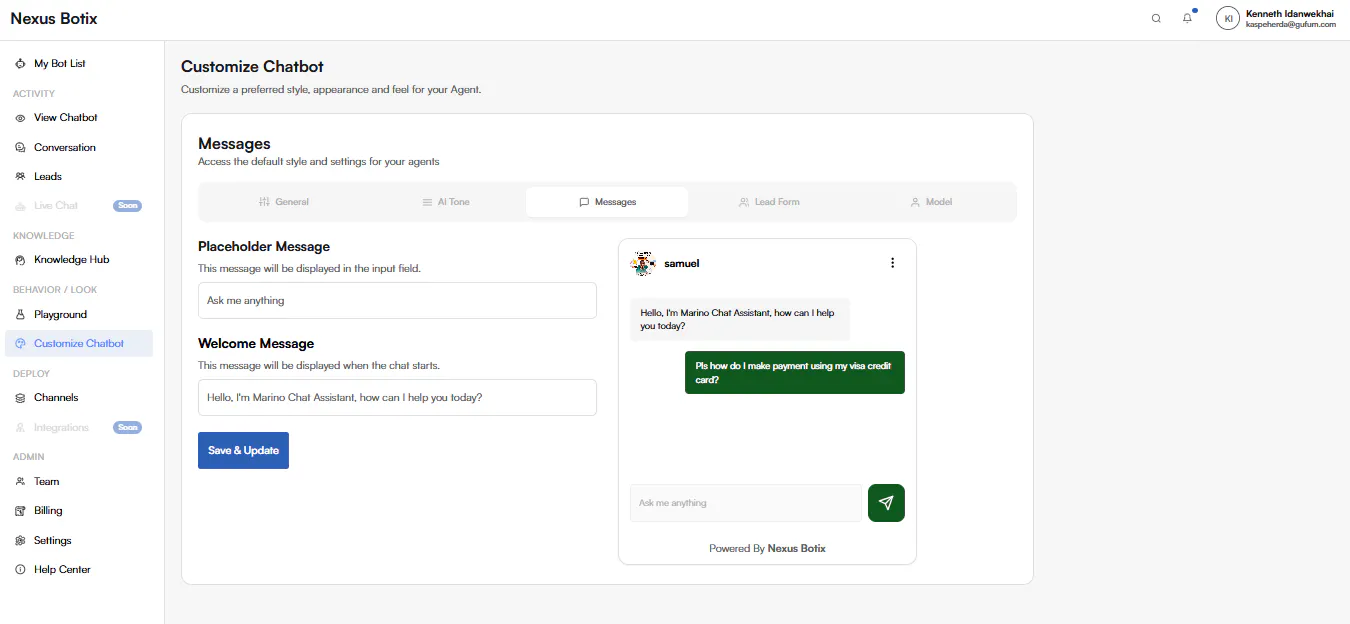Viewport: 1350px width, 624px height.
Task: Click the Welcome Message input field
Action: [x=397, y=398]
